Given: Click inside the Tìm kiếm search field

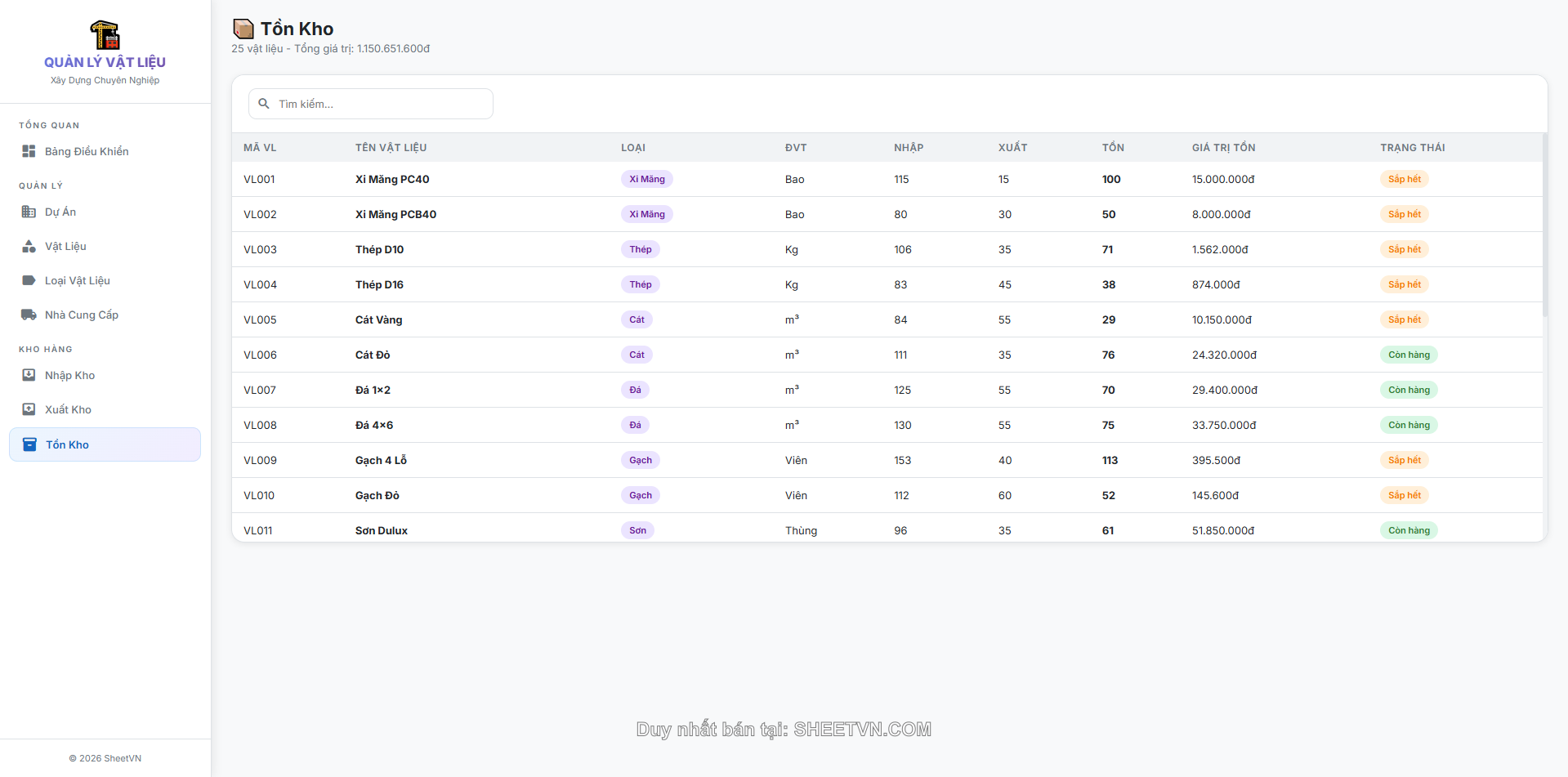Looking at the screenshot, I should (x=372, y=103).
